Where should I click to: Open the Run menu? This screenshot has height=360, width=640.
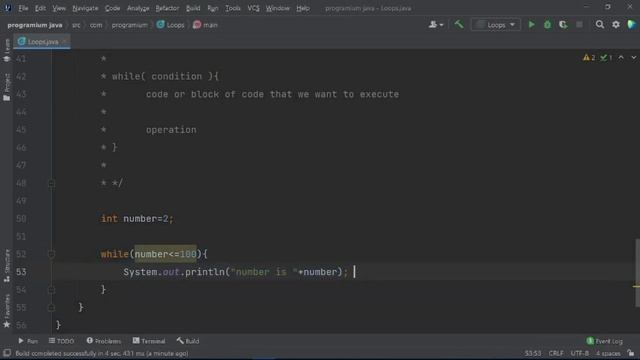pyautogui.click(x=213, y=8)
